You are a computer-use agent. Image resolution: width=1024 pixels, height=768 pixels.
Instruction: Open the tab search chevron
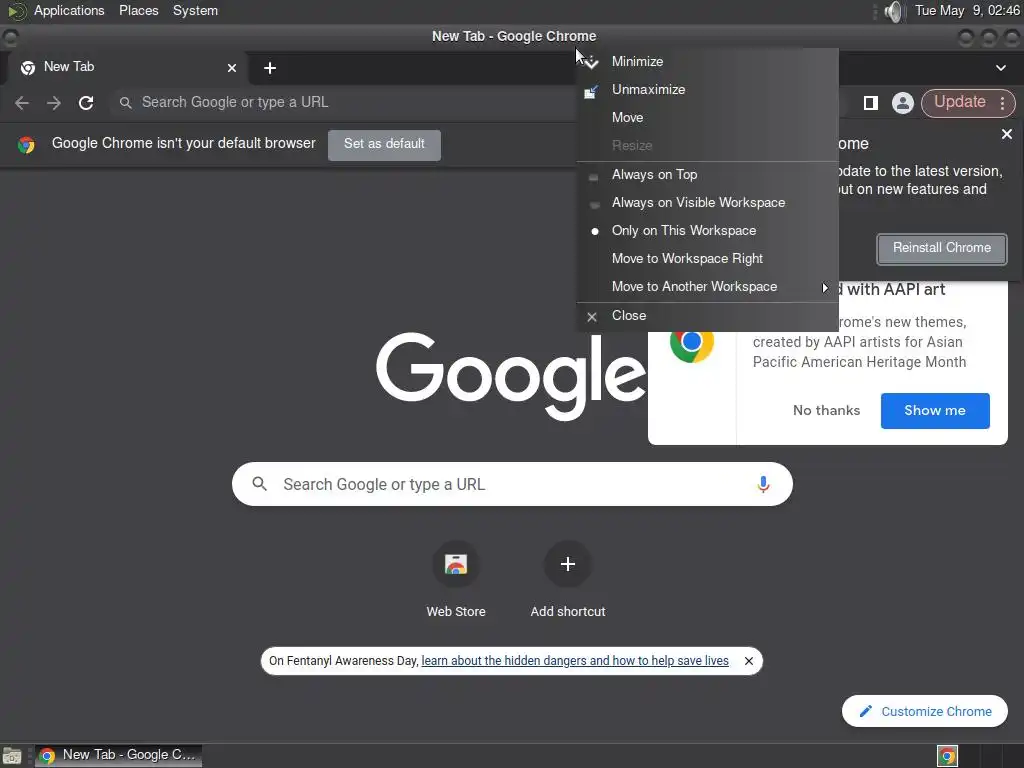point(1000,68)
